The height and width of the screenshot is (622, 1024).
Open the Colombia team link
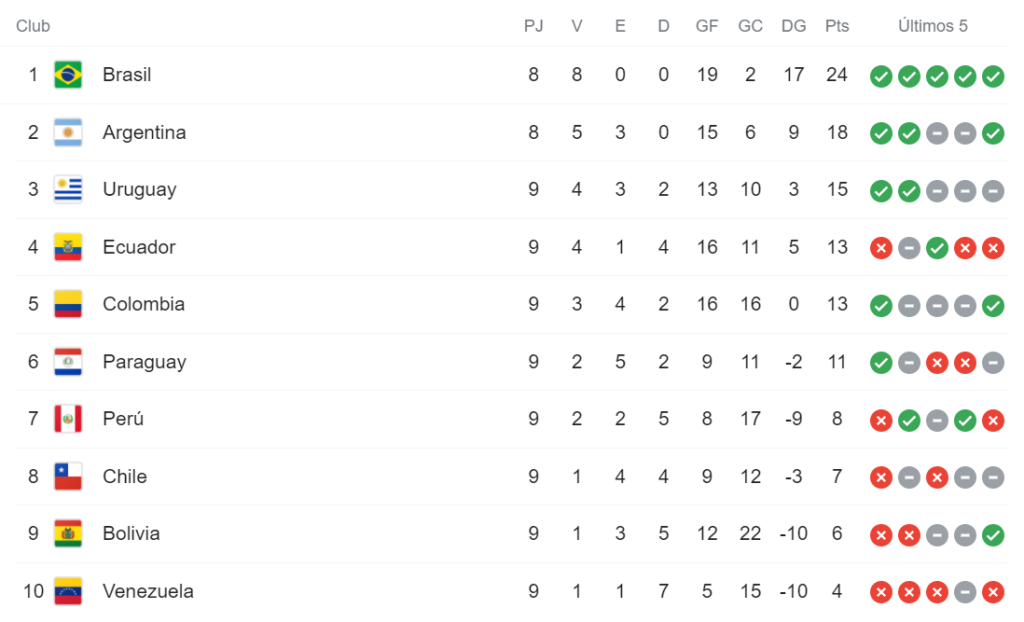pos(144,304)
